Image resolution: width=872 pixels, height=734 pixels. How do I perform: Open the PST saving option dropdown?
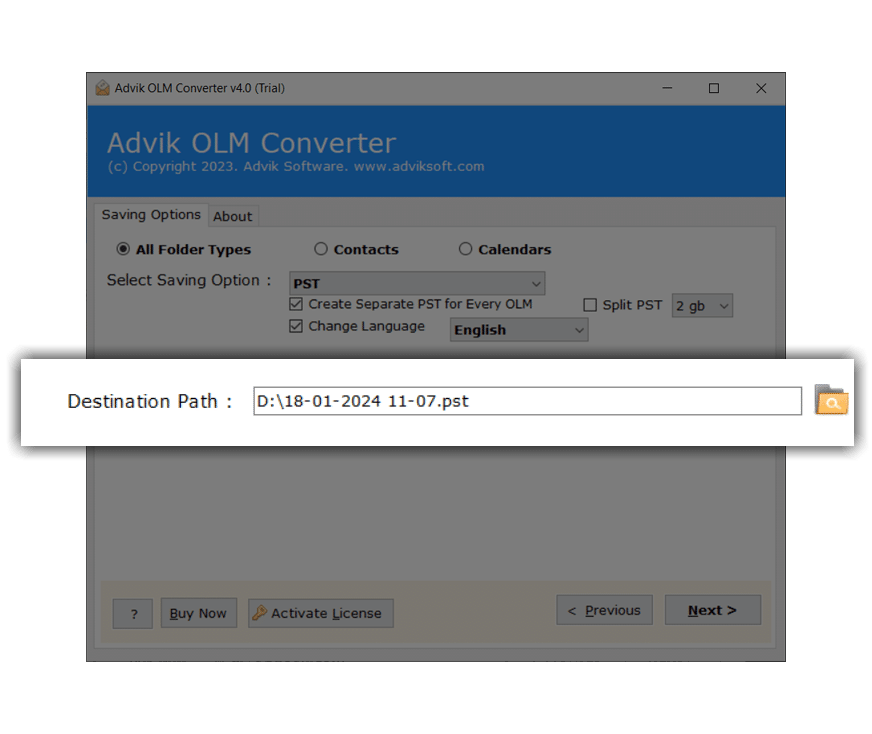417,283
